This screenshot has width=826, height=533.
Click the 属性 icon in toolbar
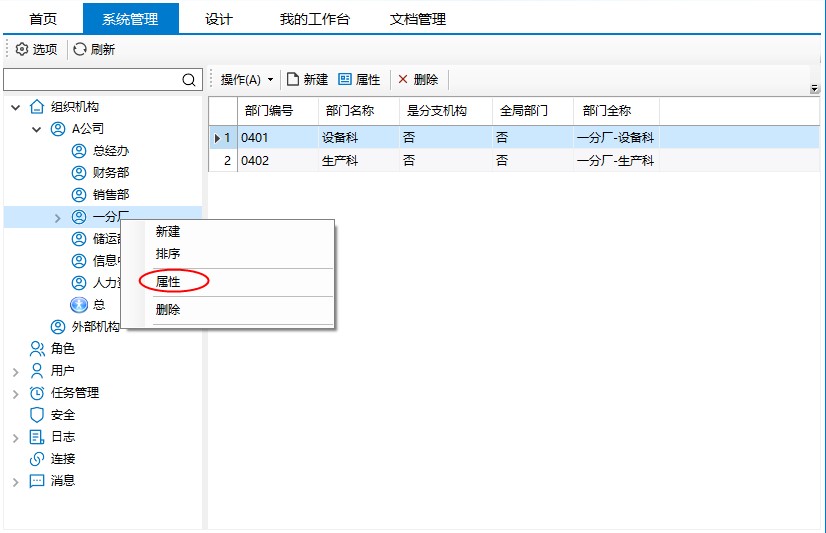coord(345,79)
